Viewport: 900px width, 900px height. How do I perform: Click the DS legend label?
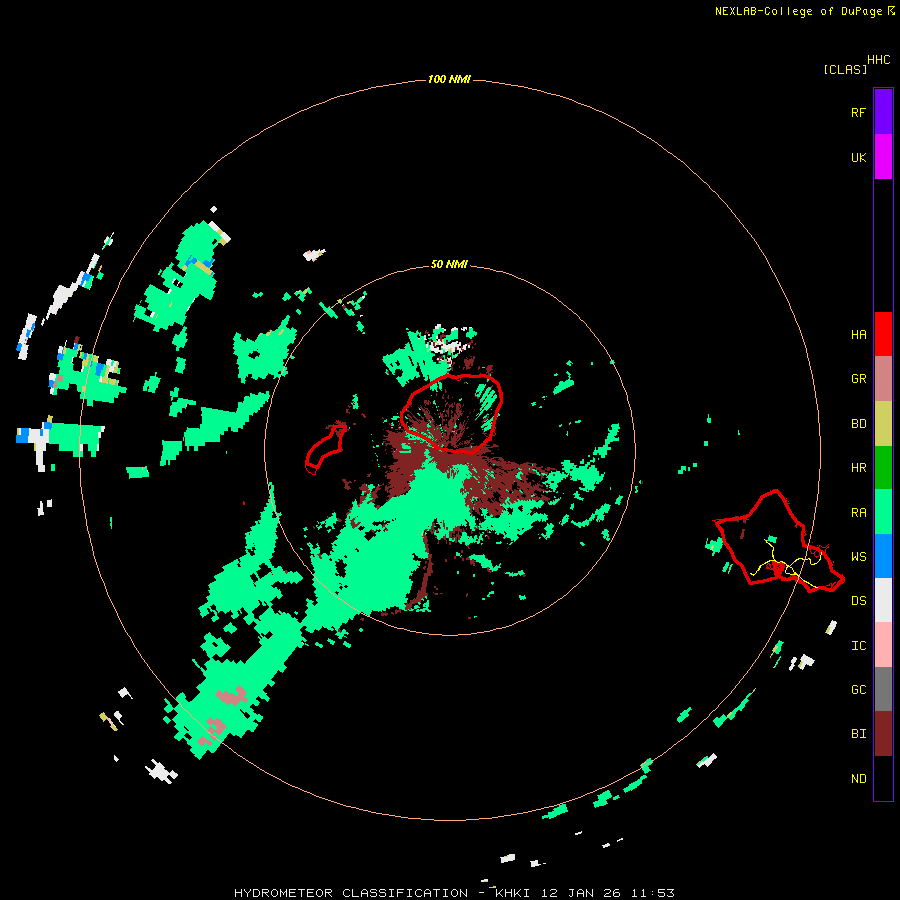858,601
